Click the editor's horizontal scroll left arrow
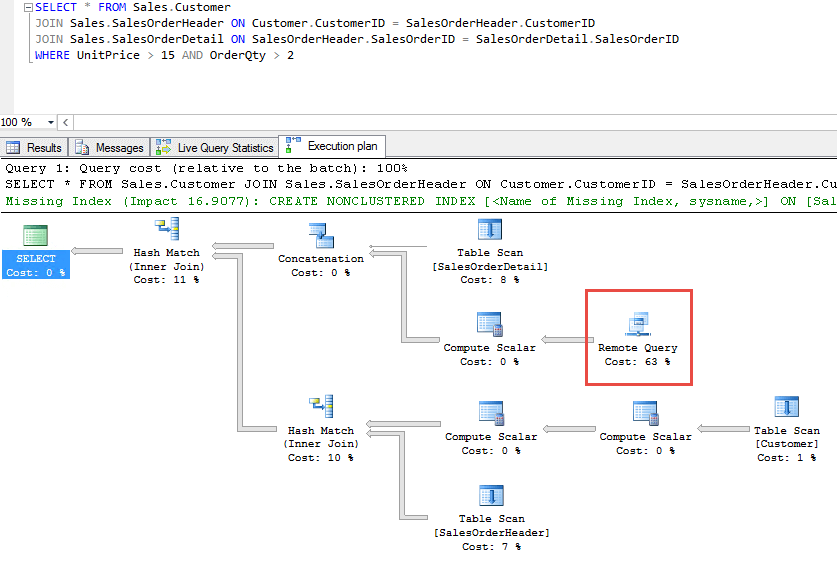Image resolution: width=837 pixels, height=578 pixels. (66, 122)
